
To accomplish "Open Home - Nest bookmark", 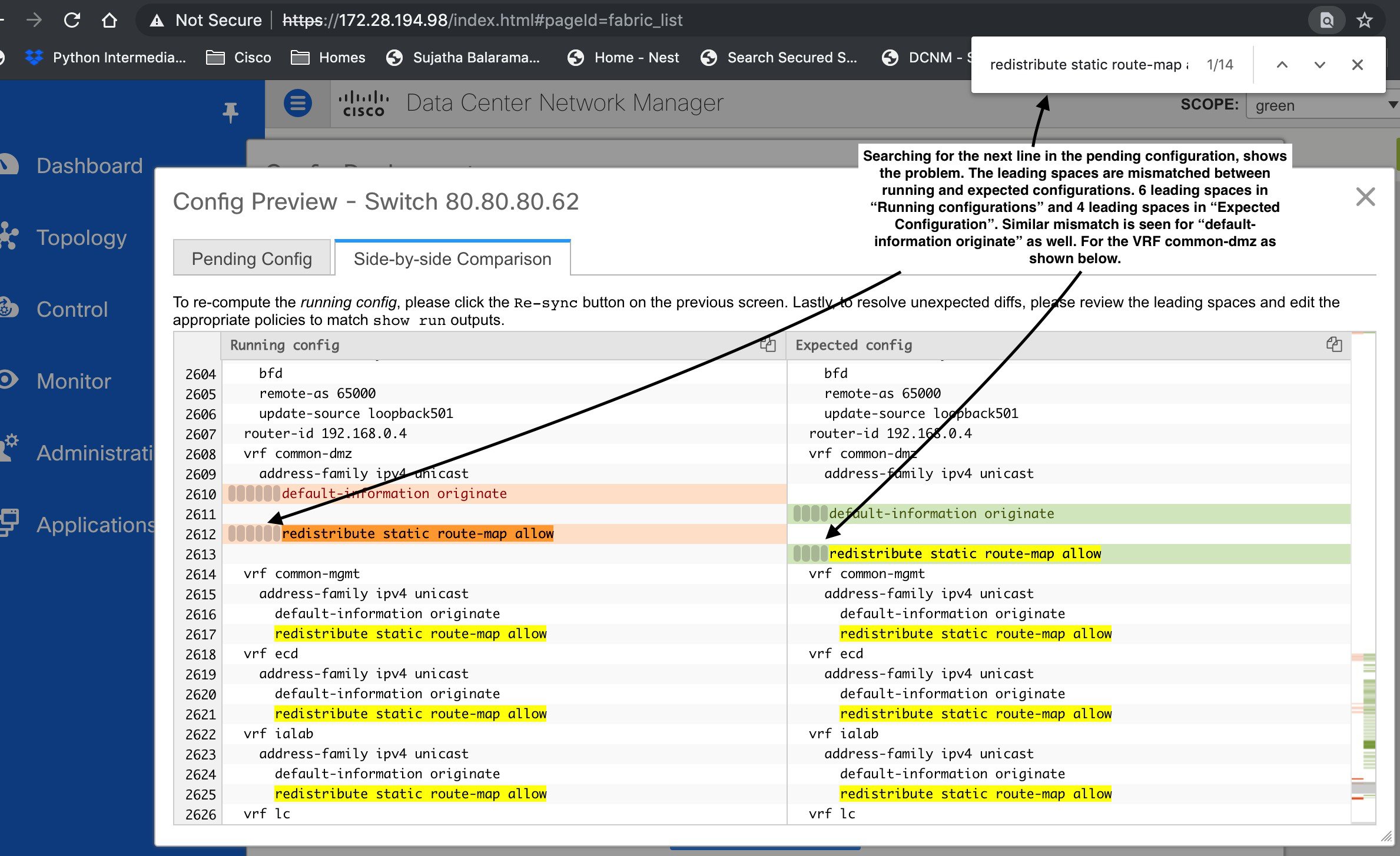I will [x=623, y=57].
